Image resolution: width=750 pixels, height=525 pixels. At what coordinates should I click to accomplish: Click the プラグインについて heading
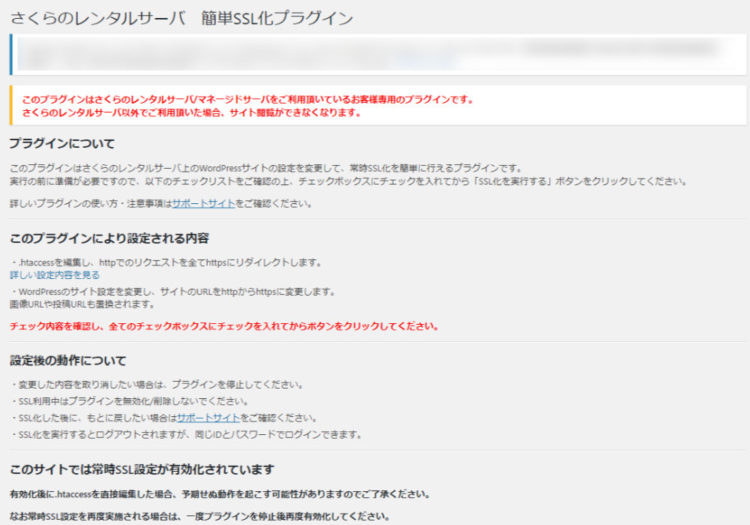point(62,143)
